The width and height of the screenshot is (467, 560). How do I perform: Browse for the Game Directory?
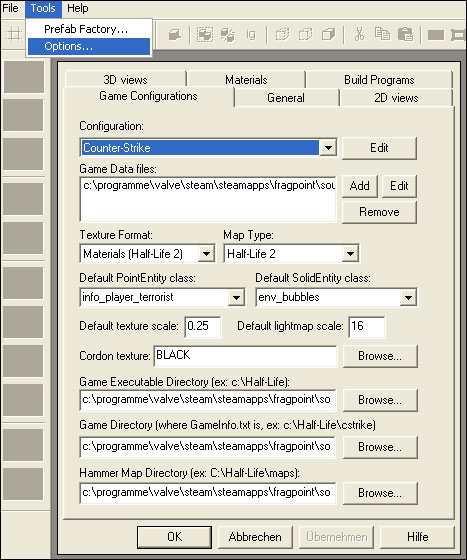pos(380,447)
